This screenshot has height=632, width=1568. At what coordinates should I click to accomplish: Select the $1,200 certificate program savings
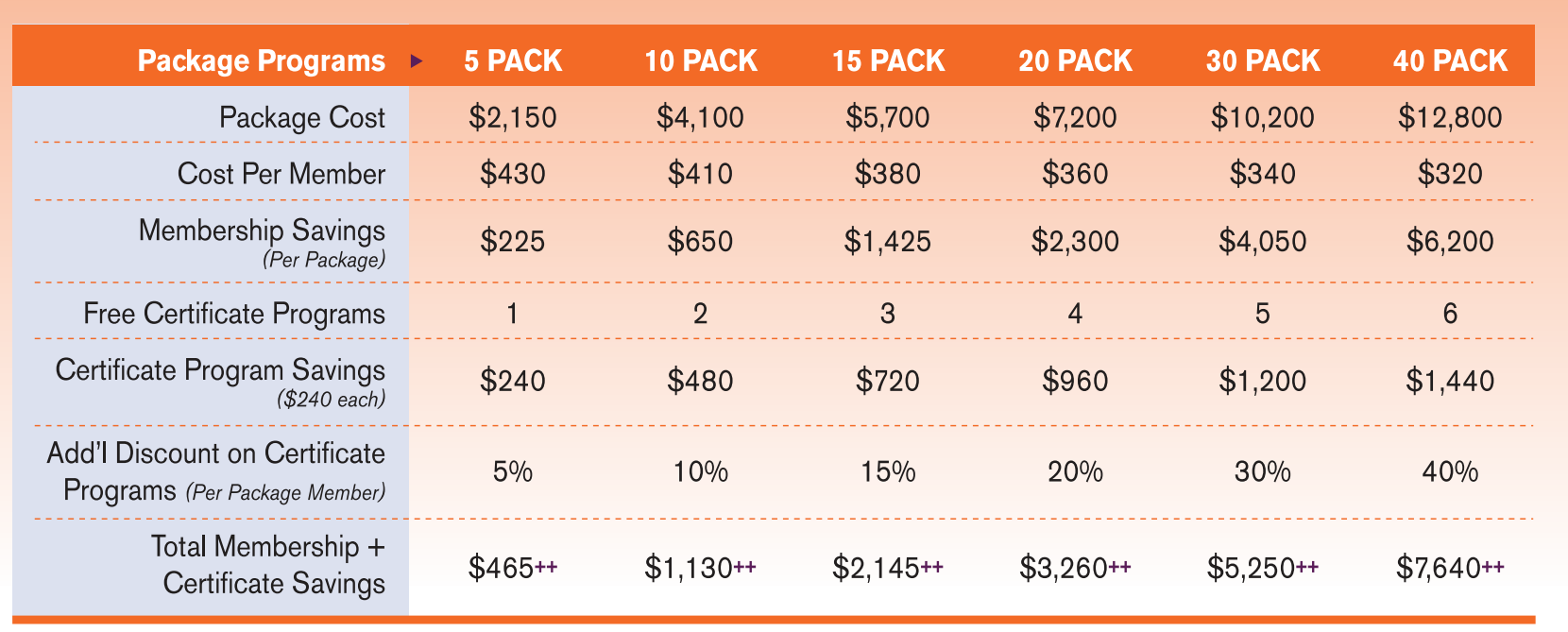pos(1263,381)
